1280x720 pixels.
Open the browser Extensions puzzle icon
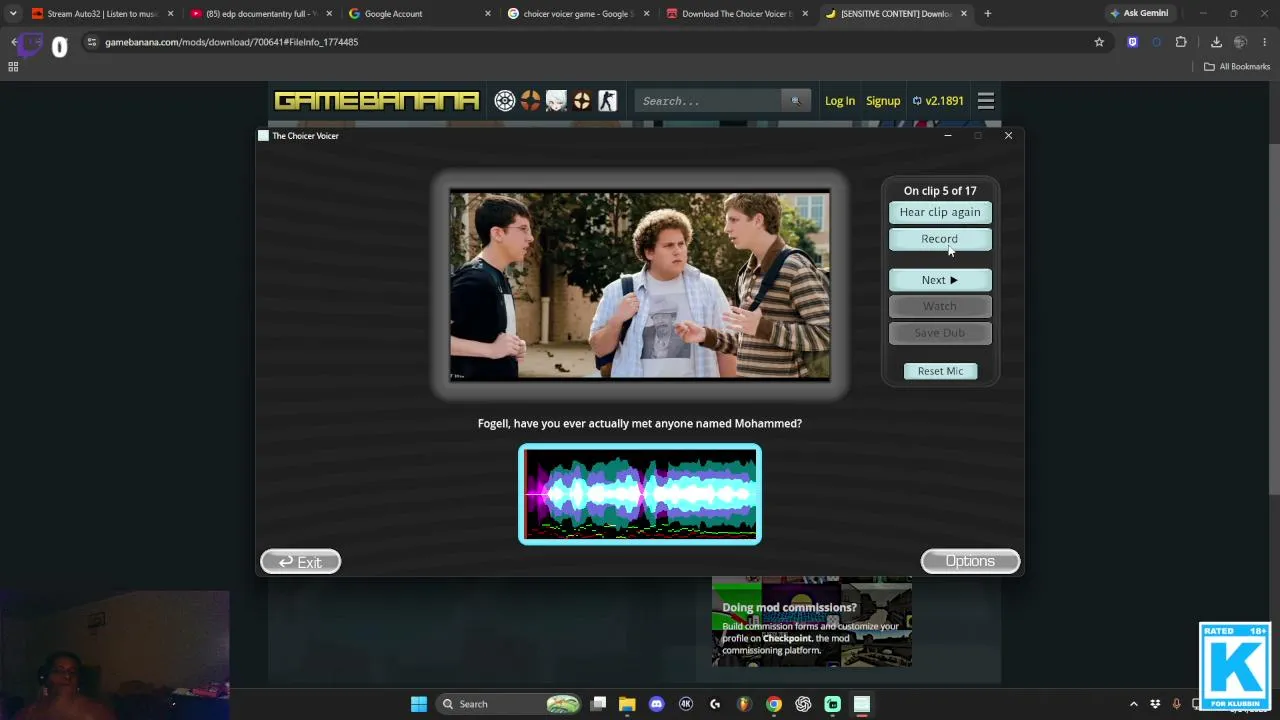(1181, 42)
